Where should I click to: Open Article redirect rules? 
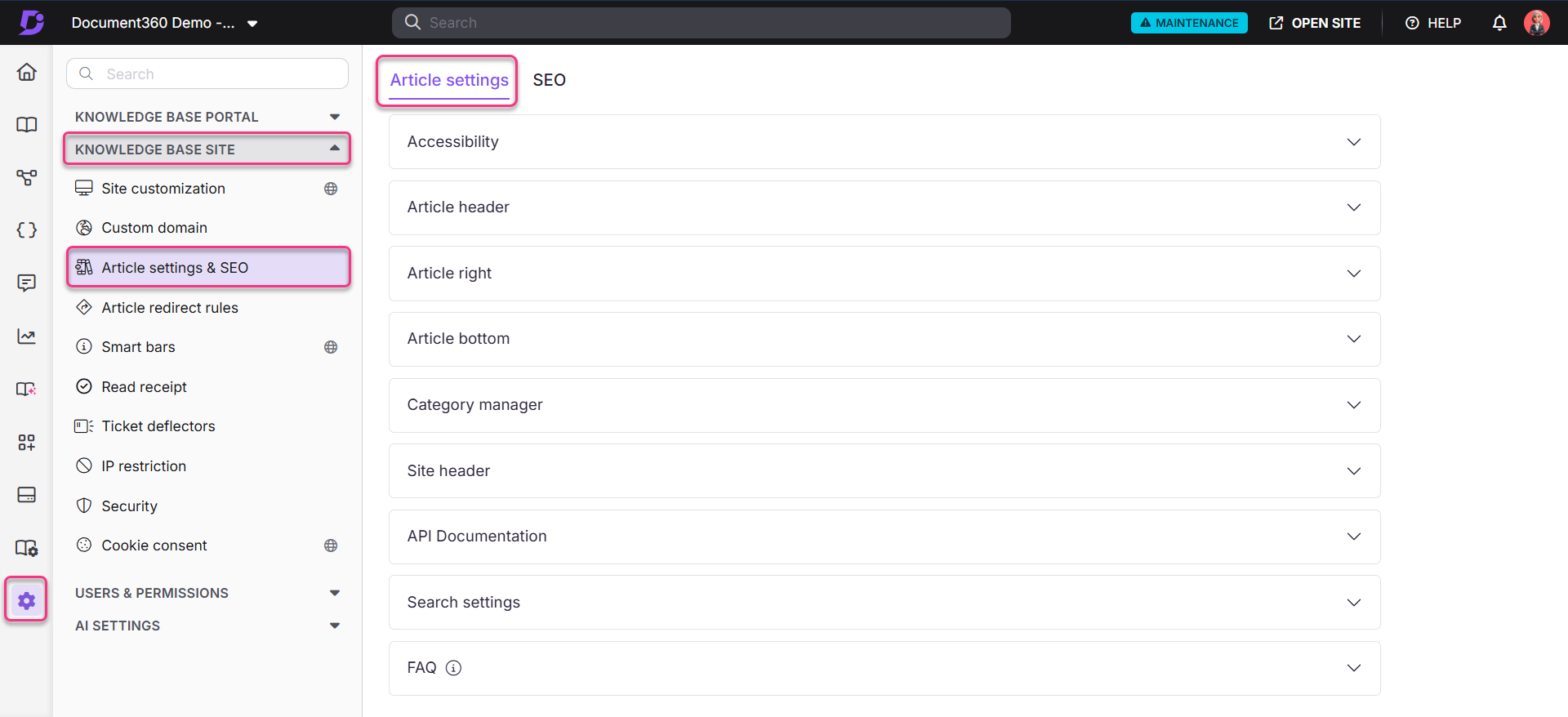pyautogui.click(x=207, y=308)
